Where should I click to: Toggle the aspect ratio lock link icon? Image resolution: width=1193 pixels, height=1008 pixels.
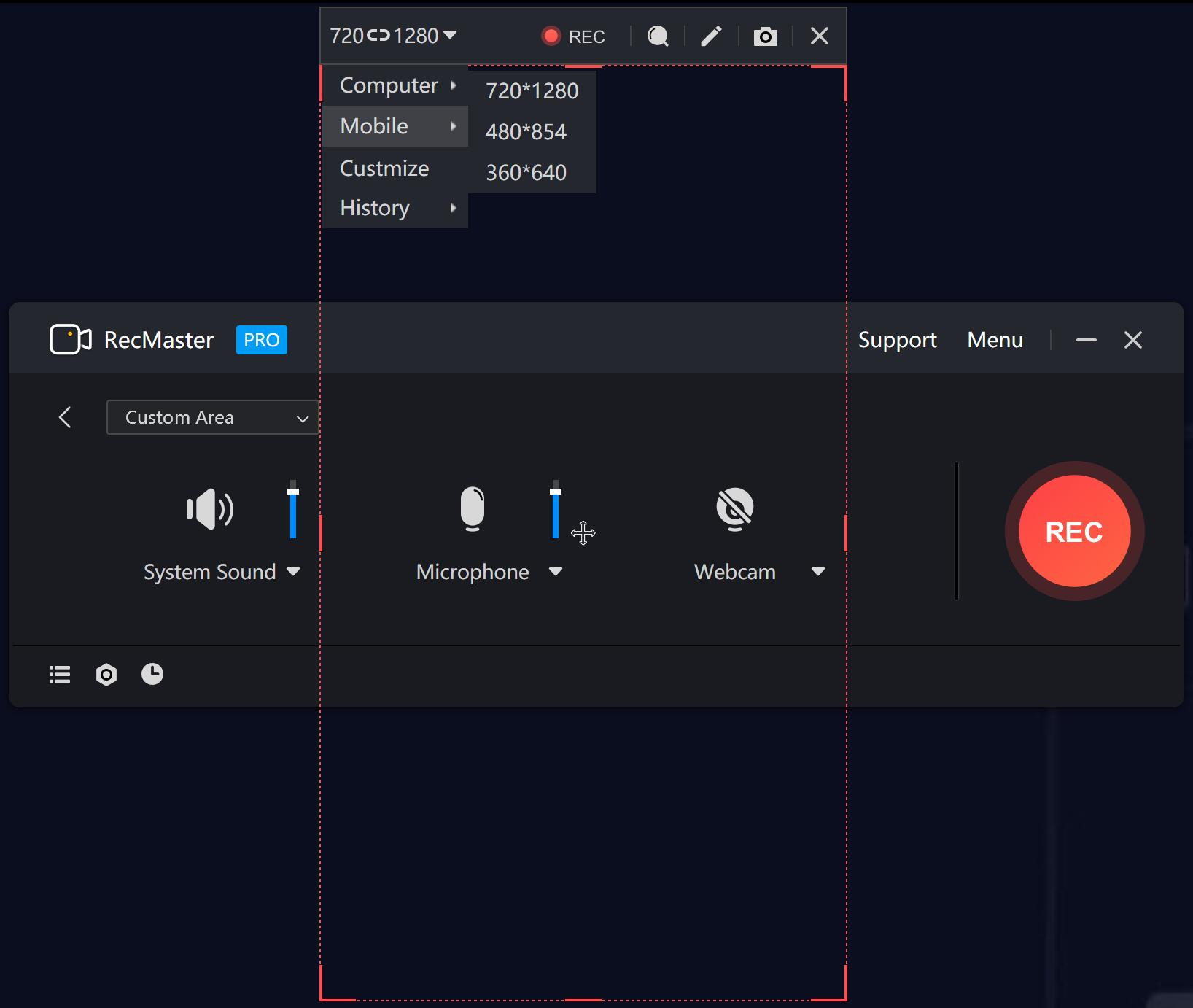click(378, 35)
